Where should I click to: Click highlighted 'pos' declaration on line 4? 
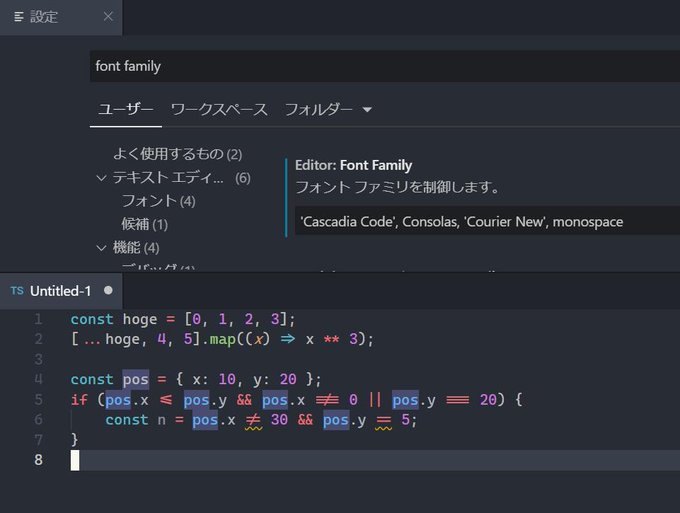[x=135, y=379]
